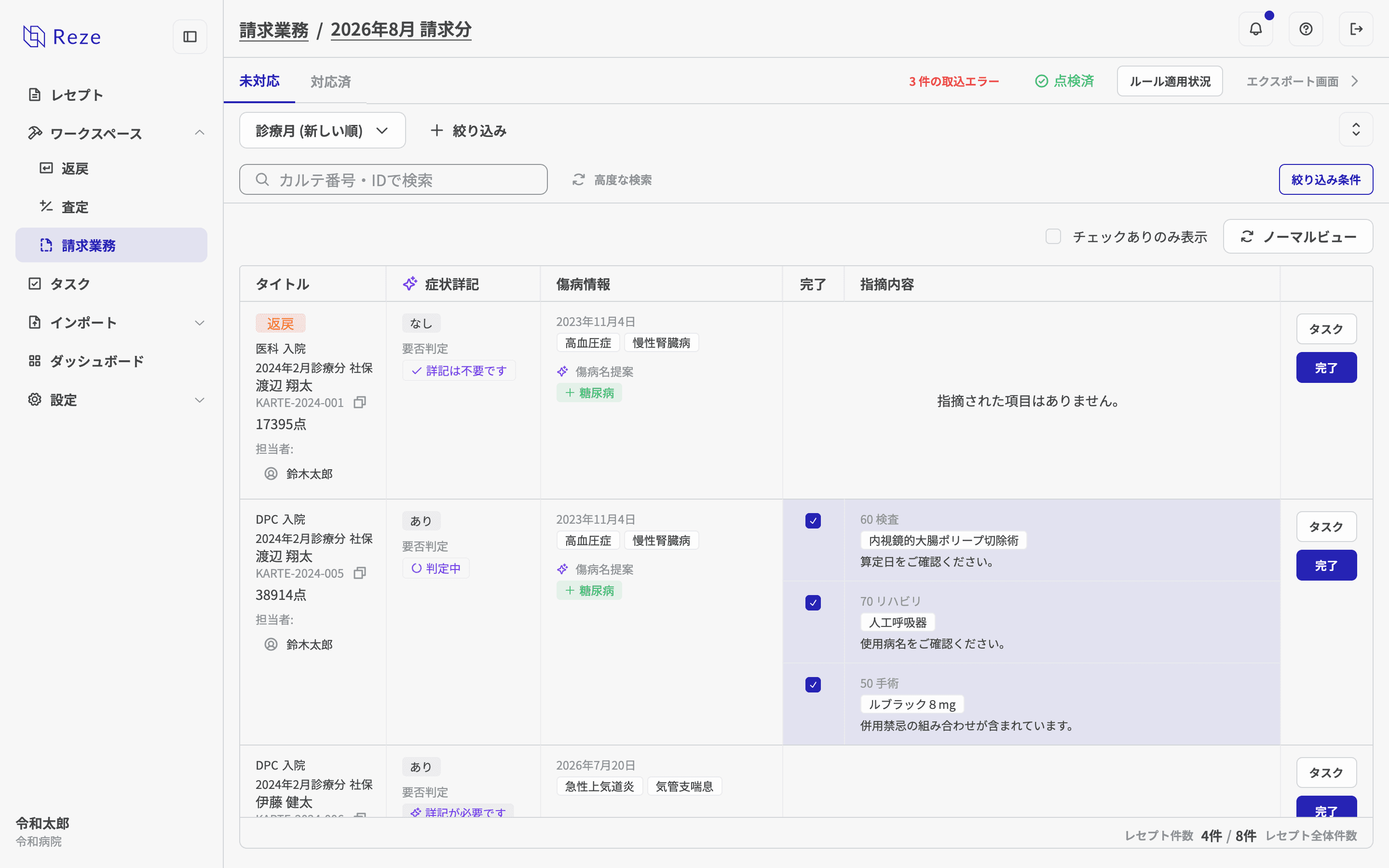Add 糖尿病 suggestion in KARTE-2024-005 row
This screenshot has width=1389, height=868.
pyautogui.click(x=589, y=590)
